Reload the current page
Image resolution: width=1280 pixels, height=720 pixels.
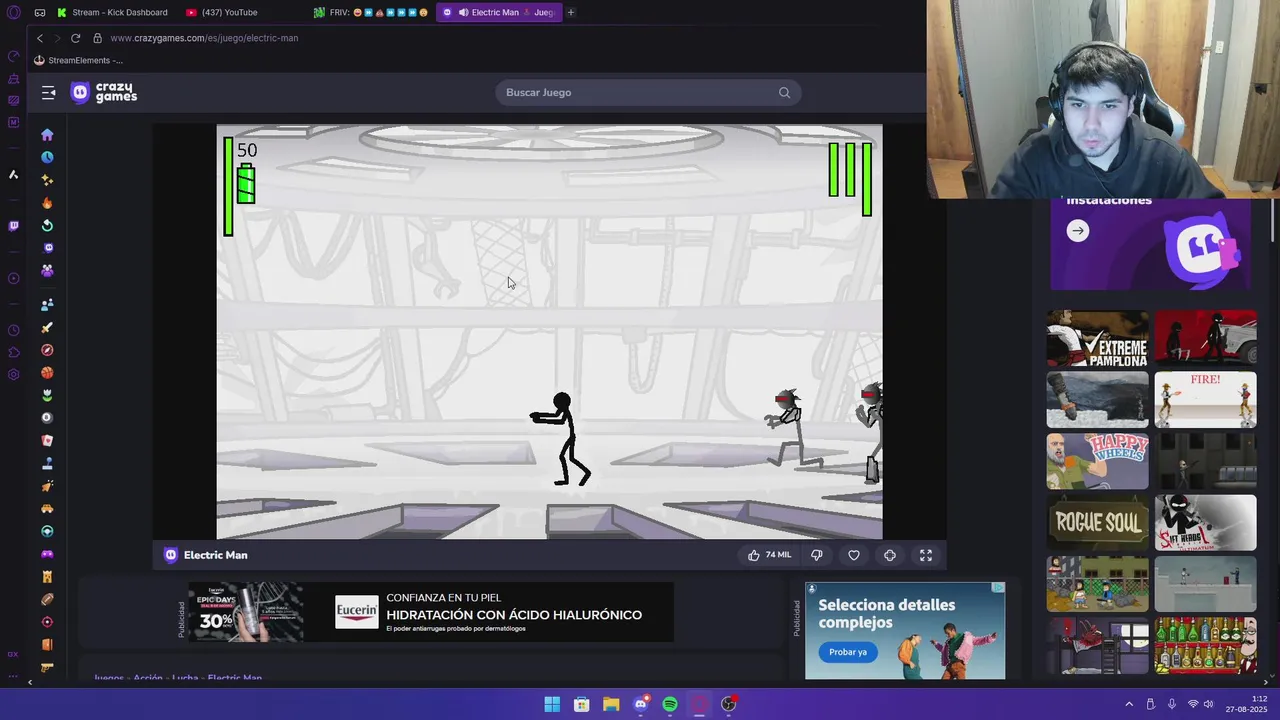[x=75, y=38]
